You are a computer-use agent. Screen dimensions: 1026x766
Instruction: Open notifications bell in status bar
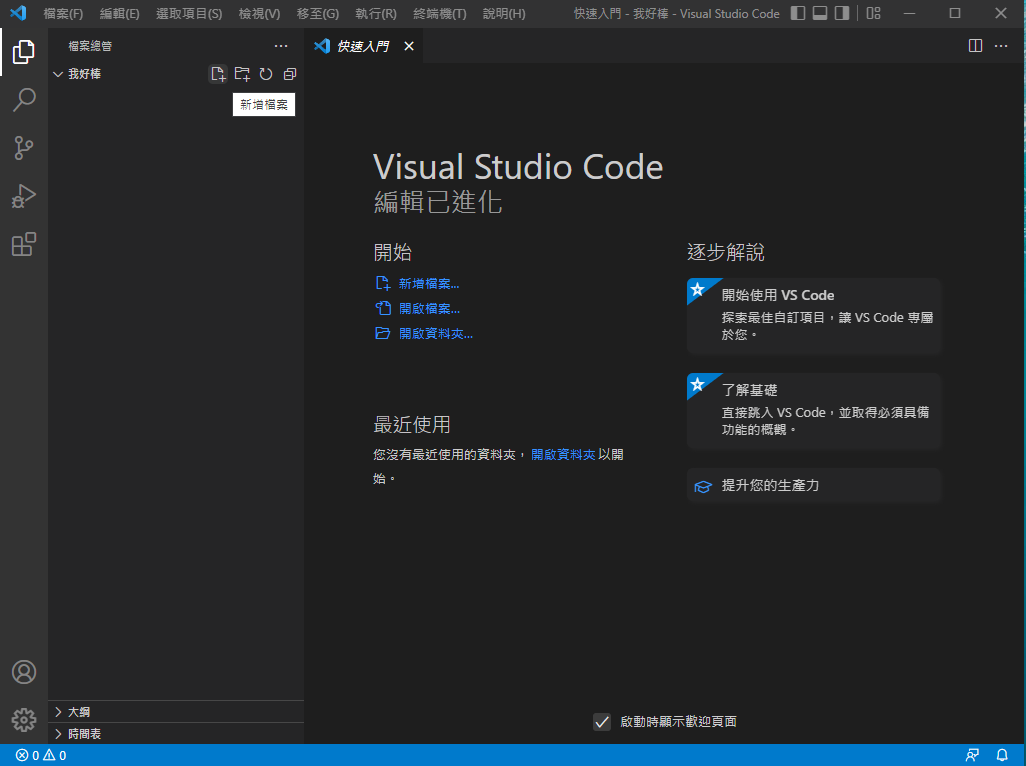tap(1002, 756)
